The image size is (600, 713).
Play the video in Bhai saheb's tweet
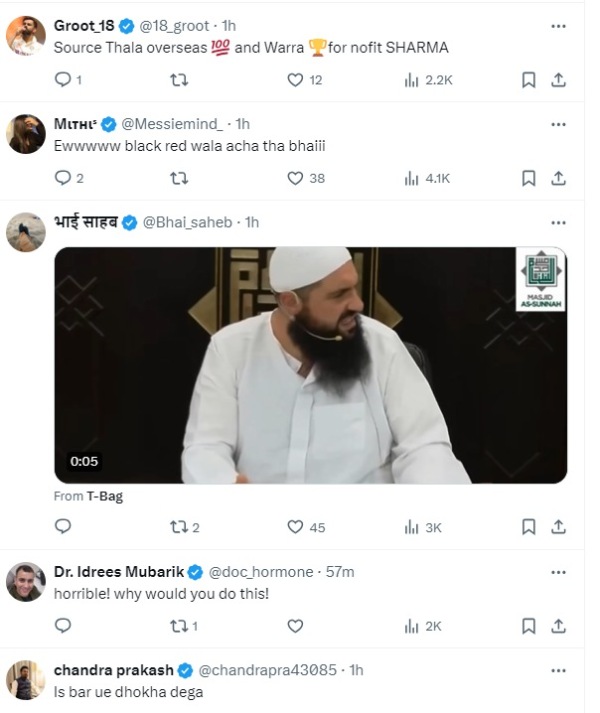point(309,365)
